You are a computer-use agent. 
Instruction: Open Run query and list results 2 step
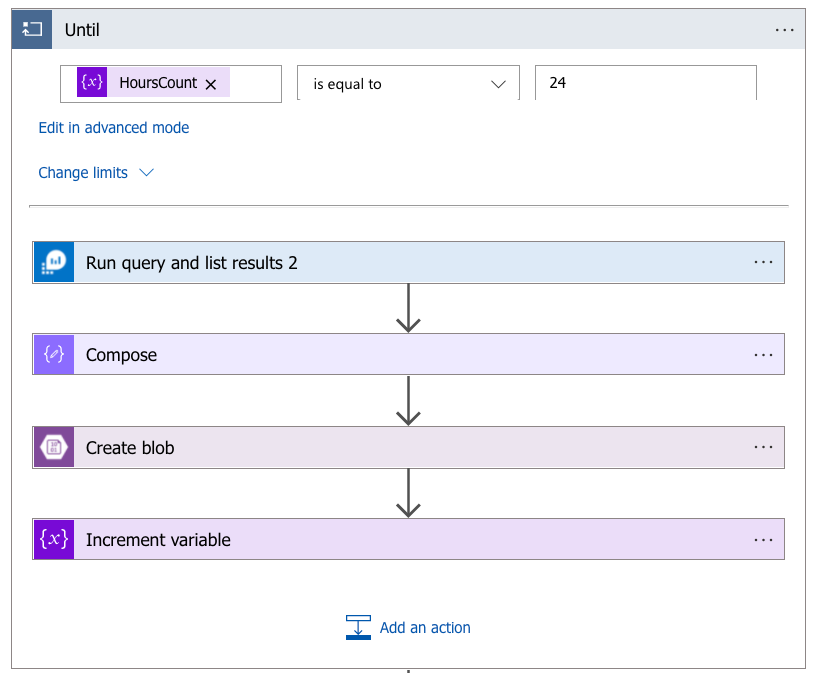click(x=400, y=263)
